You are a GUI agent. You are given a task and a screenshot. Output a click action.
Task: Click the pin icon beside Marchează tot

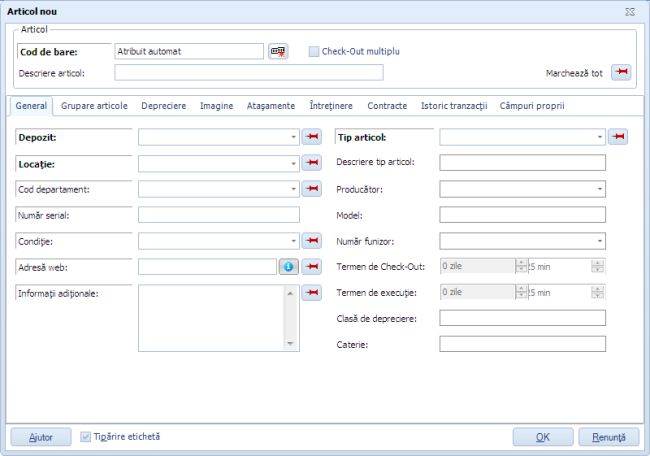[x=621, y=73]
